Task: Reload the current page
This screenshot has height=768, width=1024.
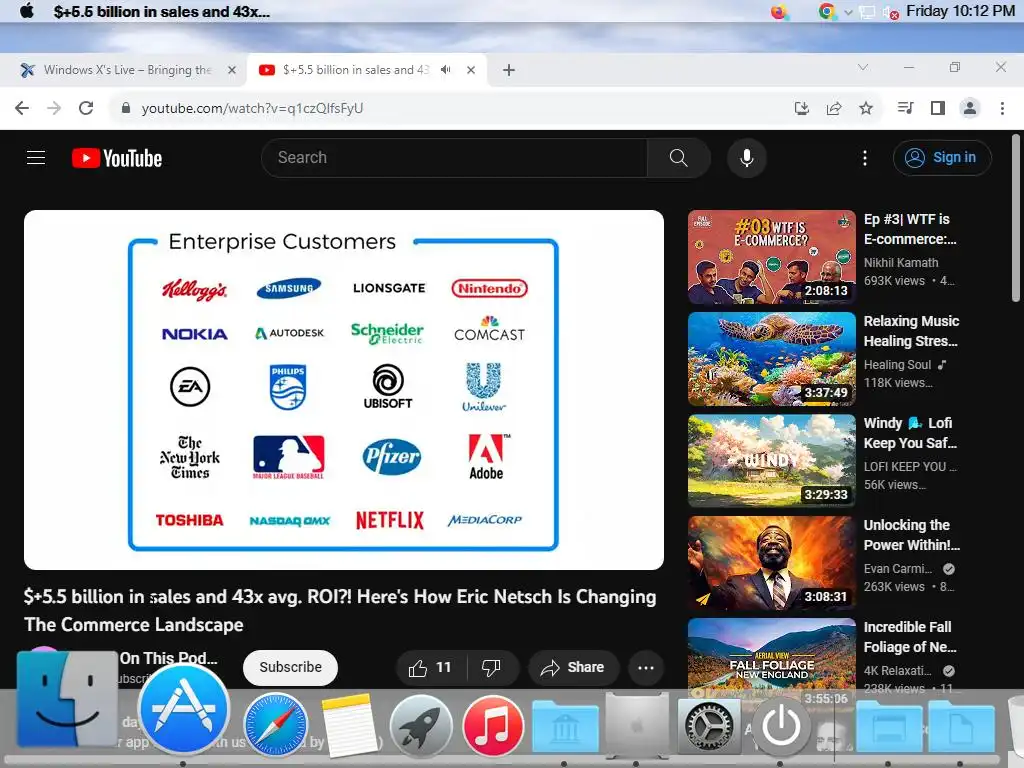Action: tap(86, 108)
